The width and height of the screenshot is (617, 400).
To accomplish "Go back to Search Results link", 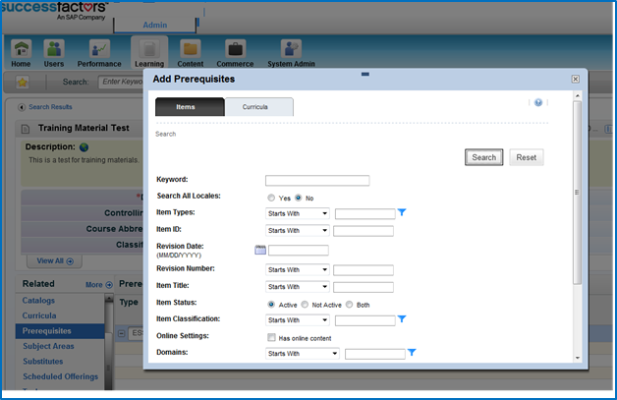I will click(50, 107).
